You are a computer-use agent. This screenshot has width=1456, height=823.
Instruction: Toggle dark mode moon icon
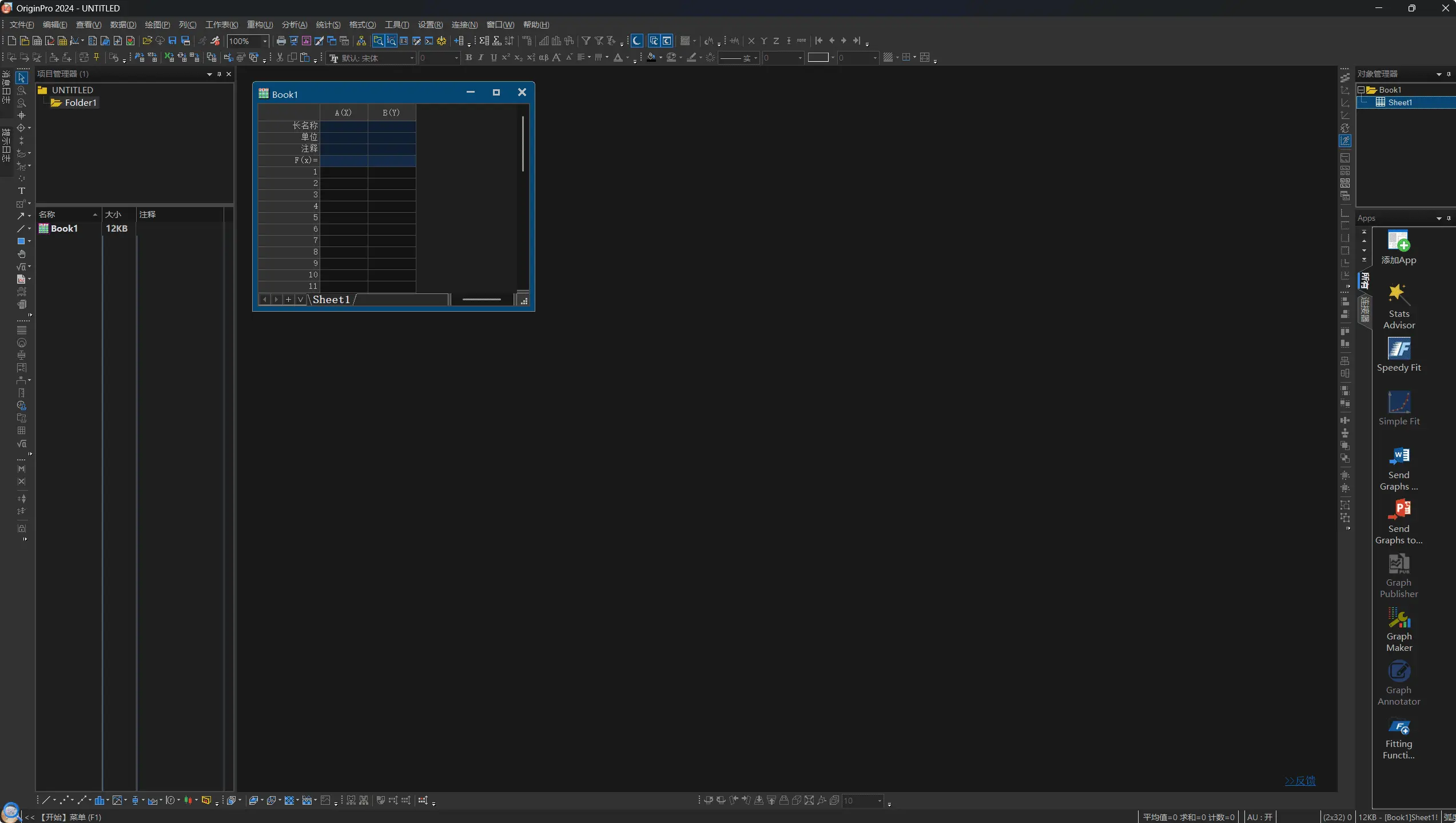pyautogui.click(x=636, y=41)
